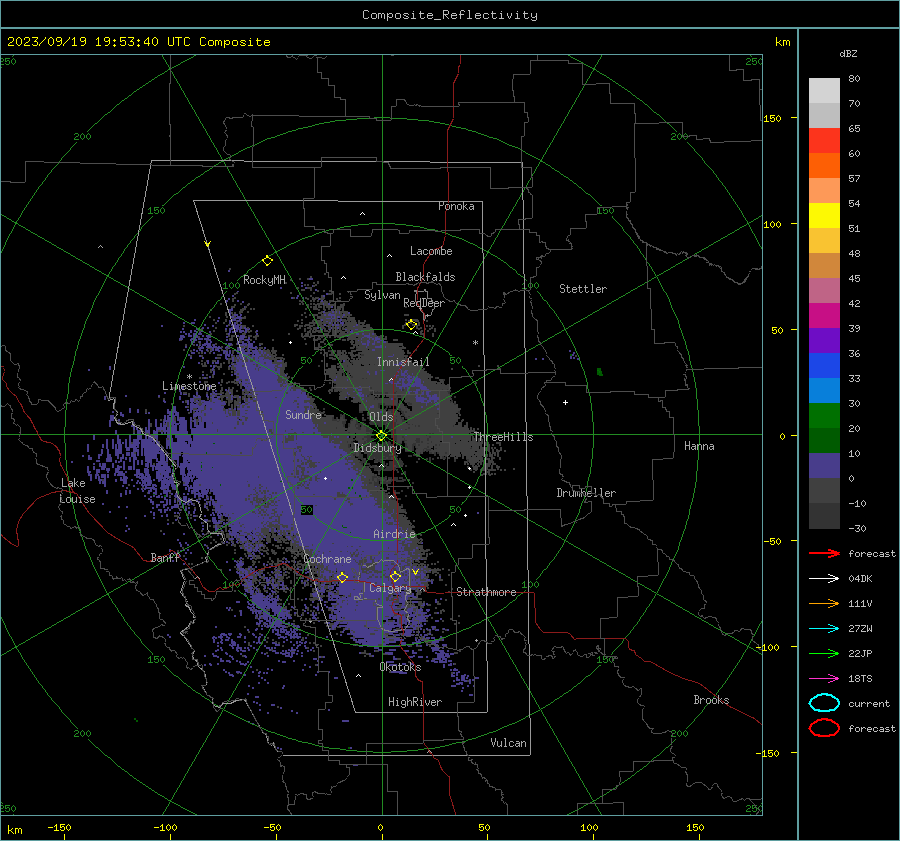This screenshot has width=900, height=841.
Task: Pick the bright yellow 54 dBZ swatch
Action: [x=824, y=215]
